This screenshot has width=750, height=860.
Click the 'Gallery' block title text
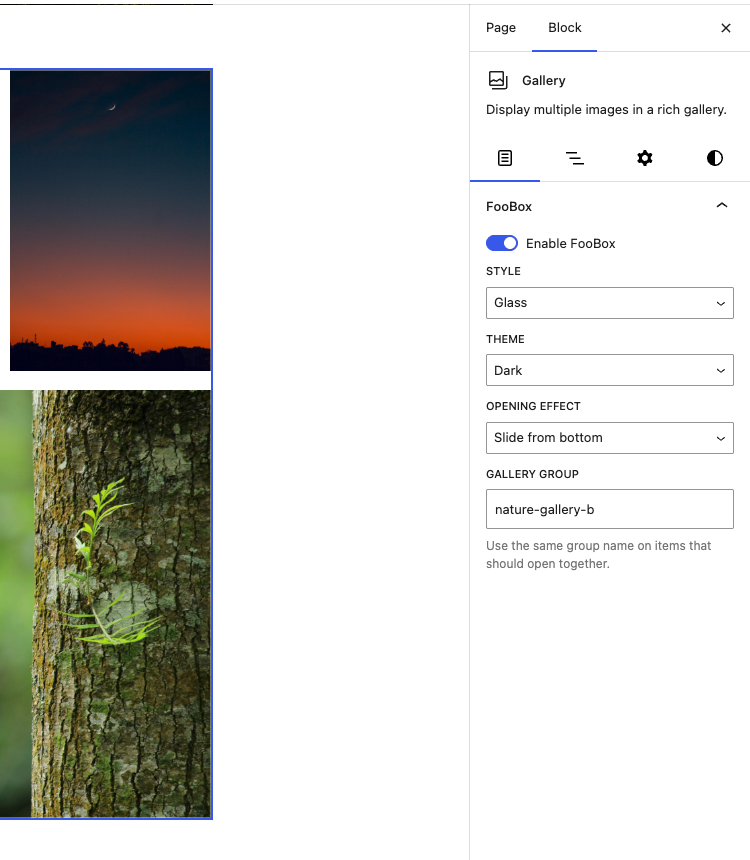point(543,81)
